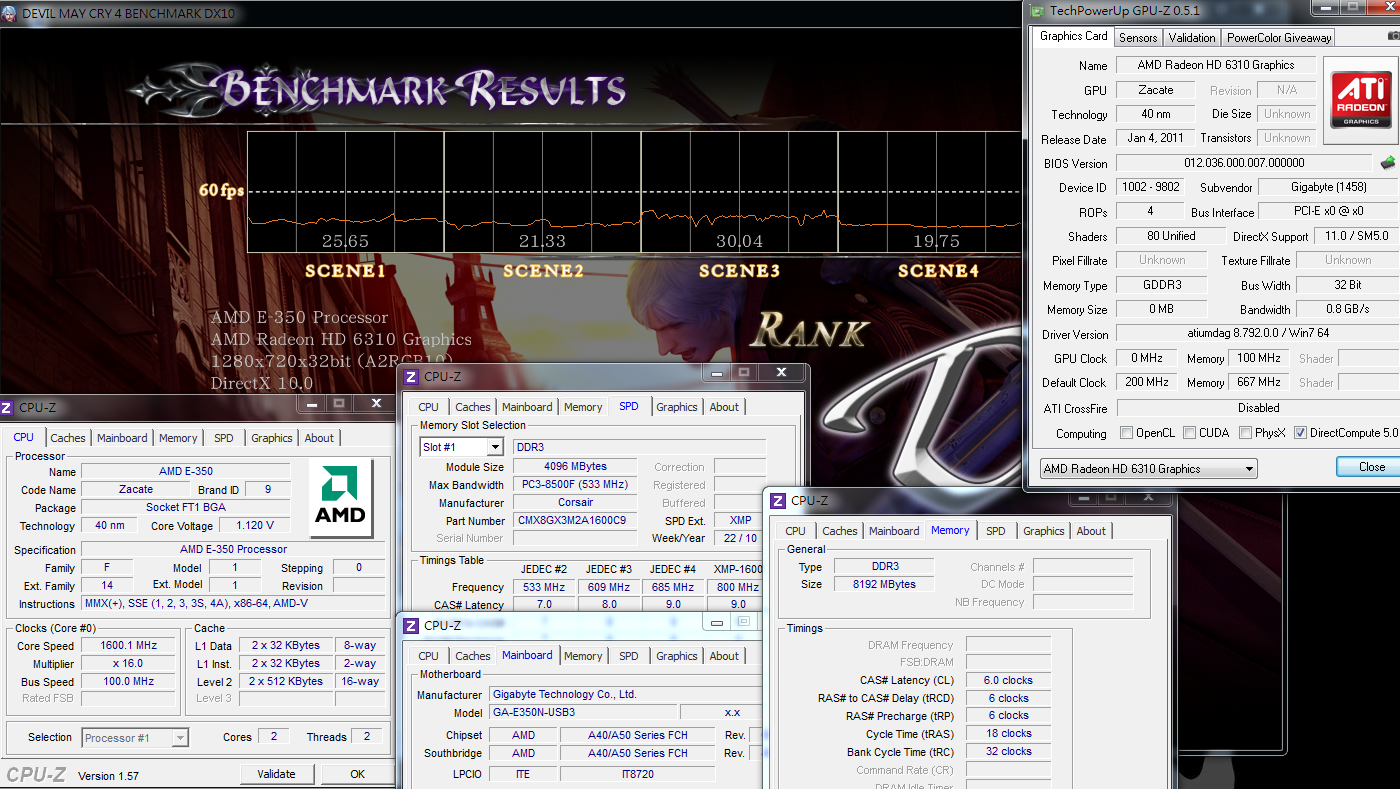The height and width of the screenshot is (789, 1400).
Task: Click the Z icon of the CPU-Z processor window
Action: tap(8, 407)
